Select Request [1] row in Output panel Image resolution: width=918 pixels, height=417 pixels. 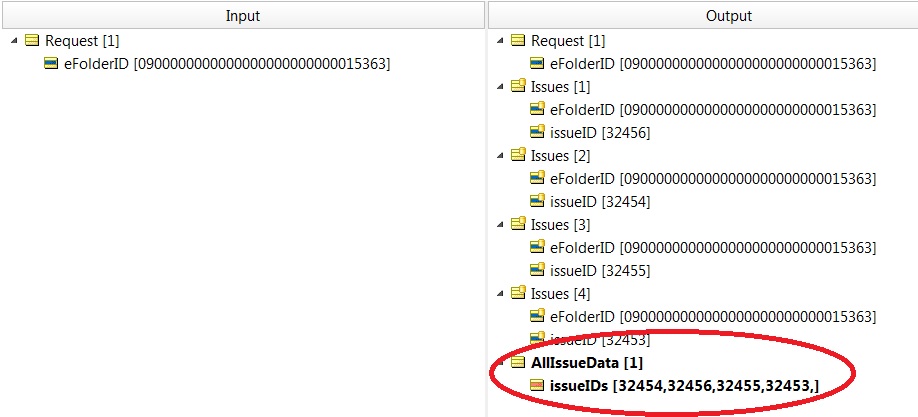point(568,41)
